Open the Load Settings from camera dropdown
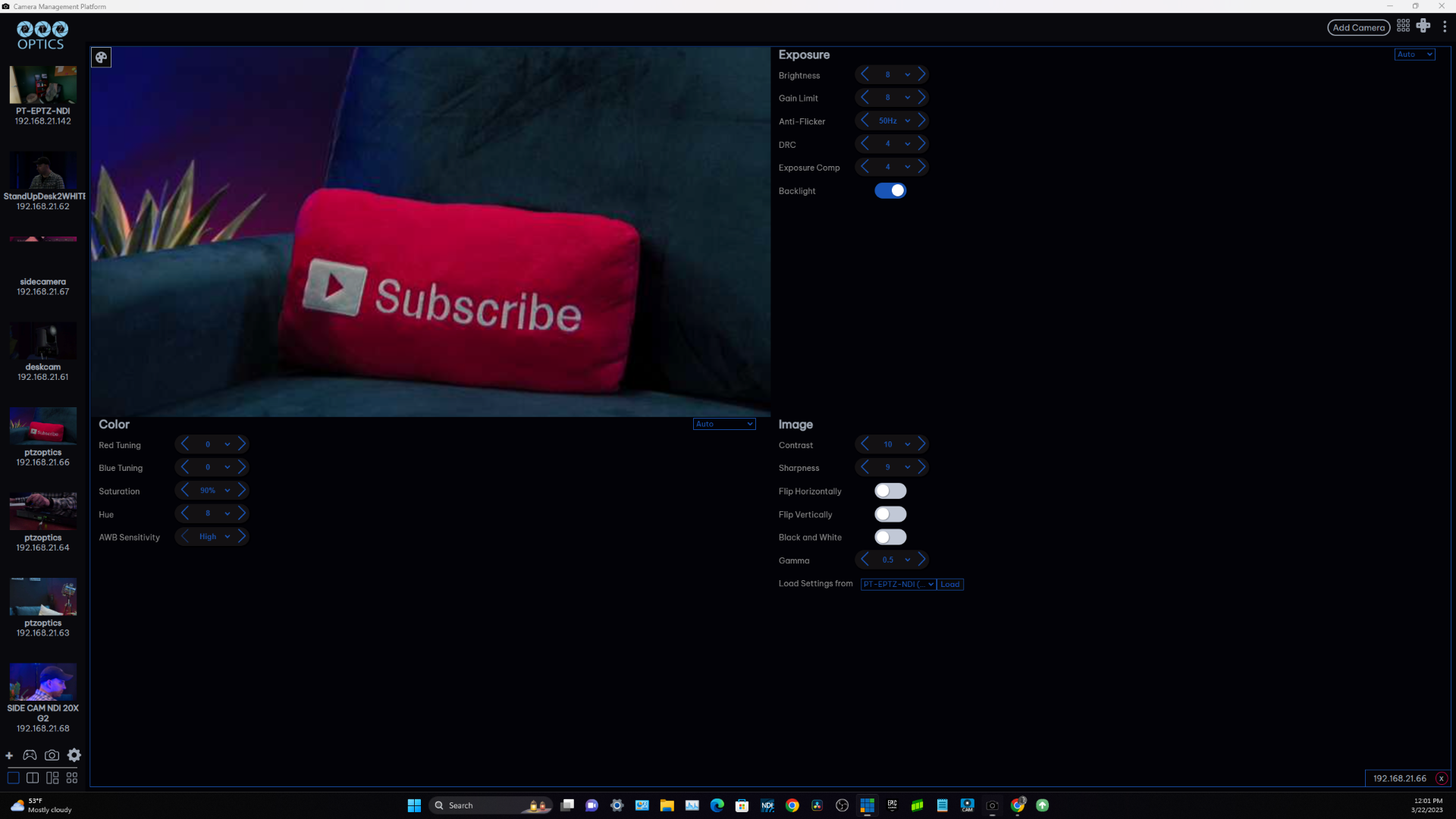 [899, 585]
